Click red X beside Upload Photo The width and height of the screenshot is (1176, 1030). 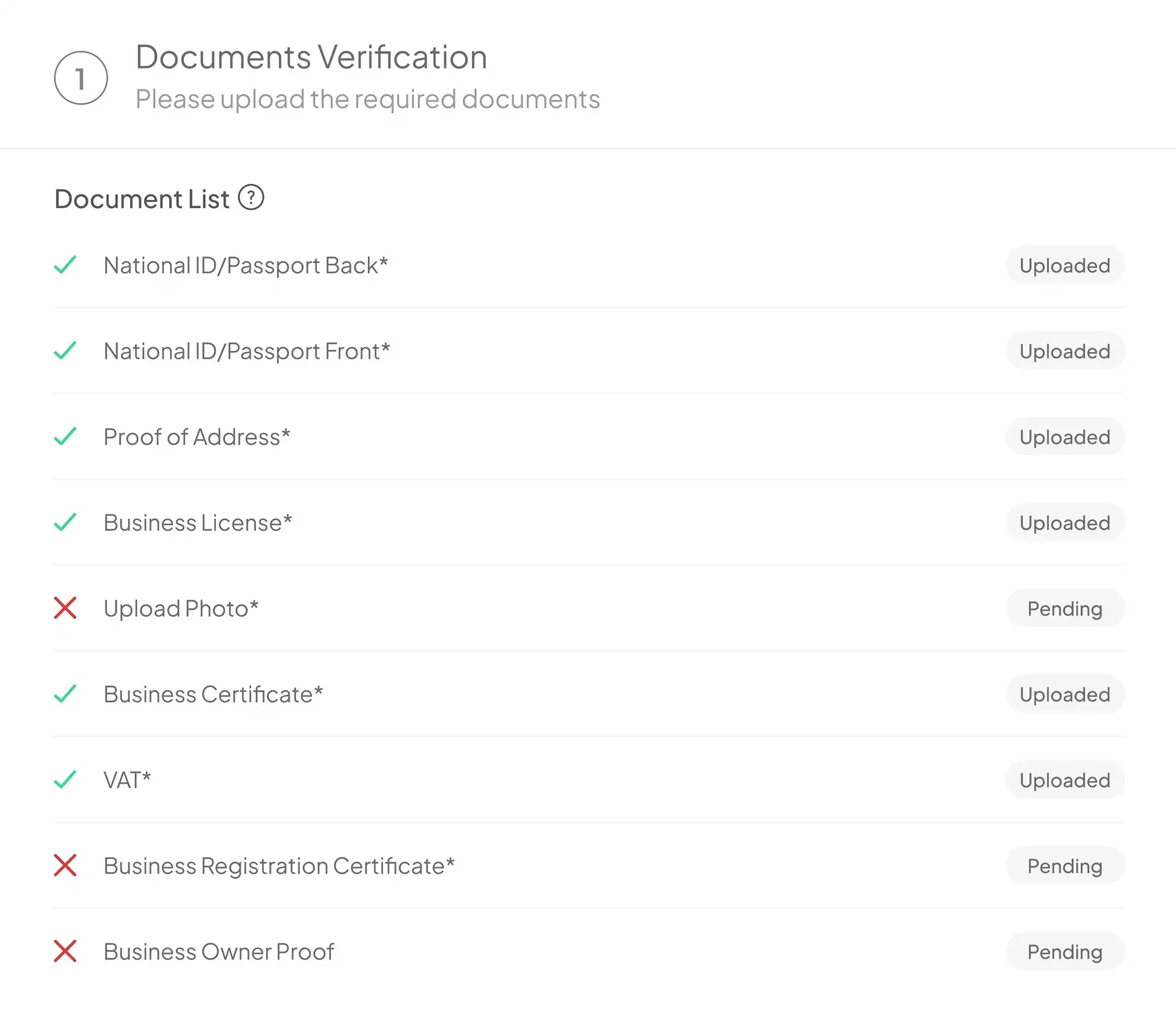pos(65,608)
